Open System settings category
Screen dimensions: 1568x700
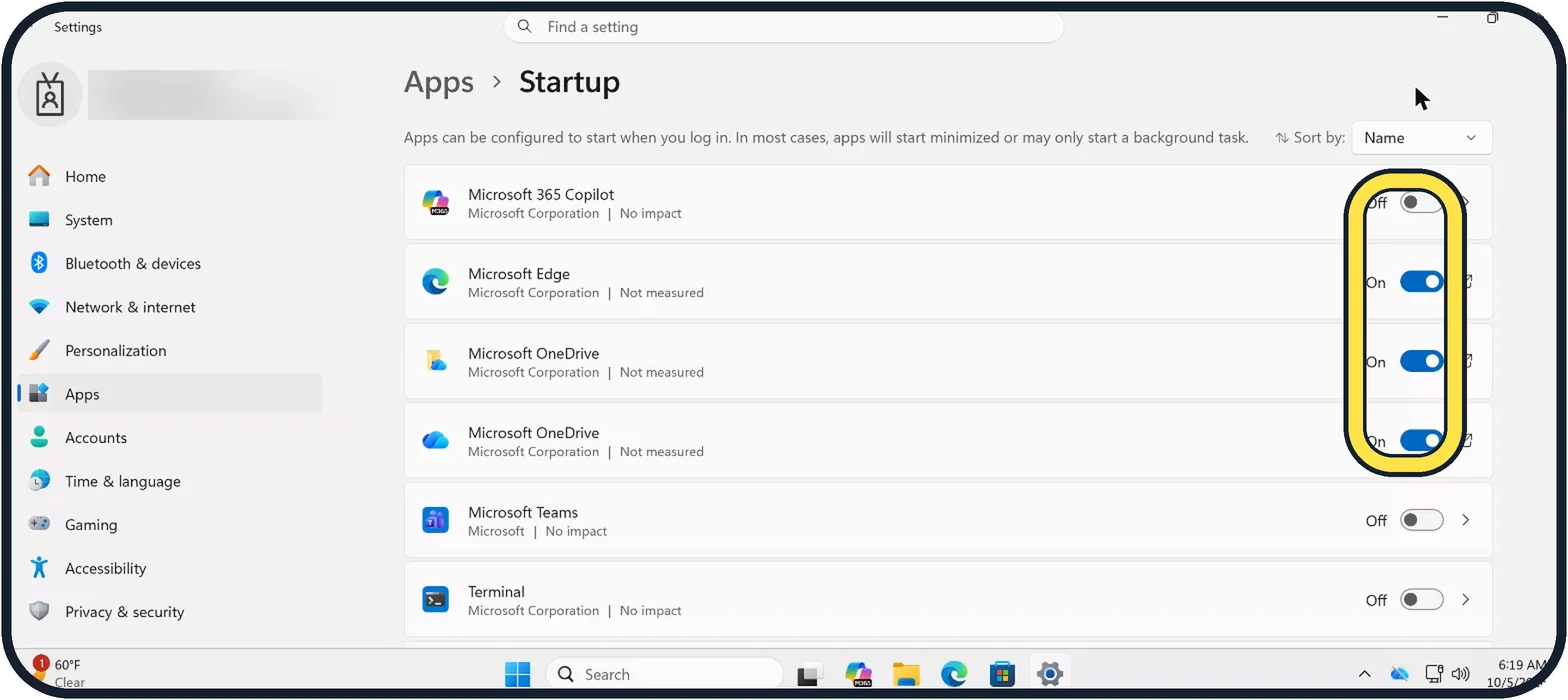point(170,220)
